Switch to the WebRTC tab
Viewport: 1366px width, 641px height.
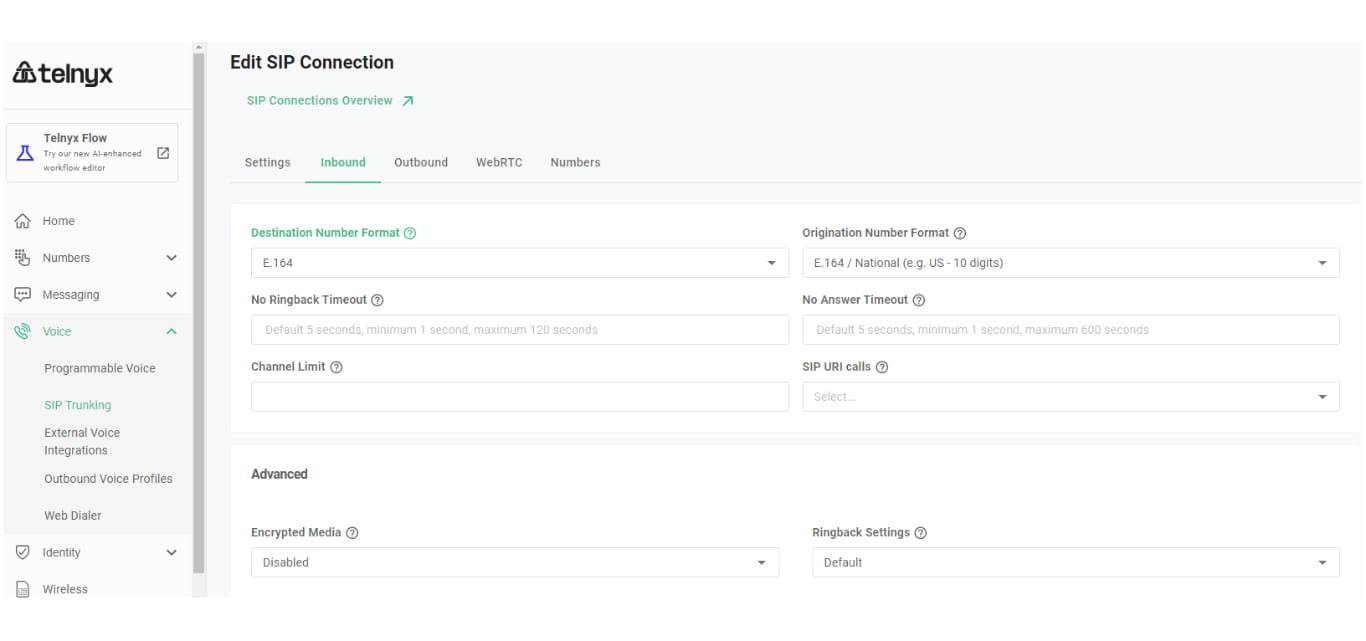[x=499, y=162]
